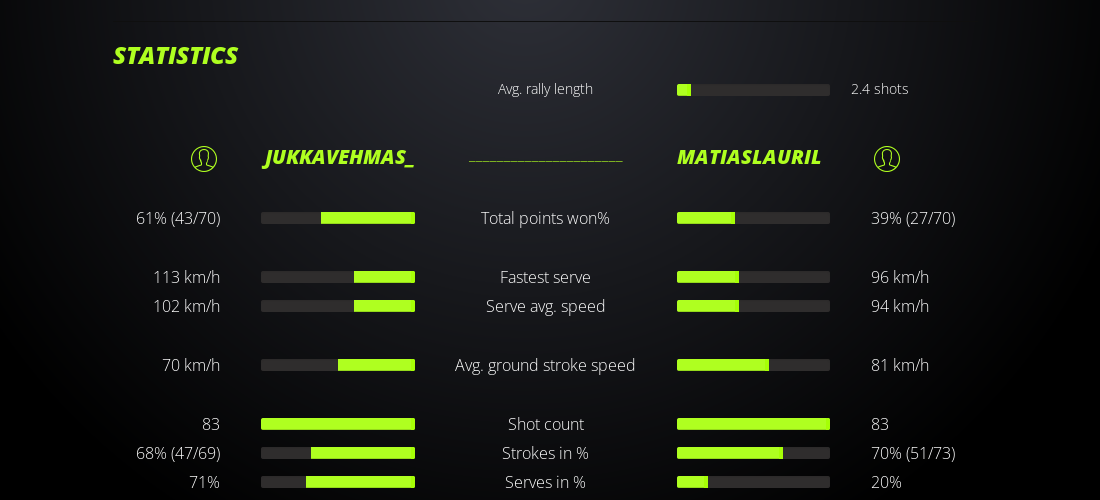Click the MATIASLAURIL player profile icon
This screenshot has width=1100, height=500.
click(887, 159)
